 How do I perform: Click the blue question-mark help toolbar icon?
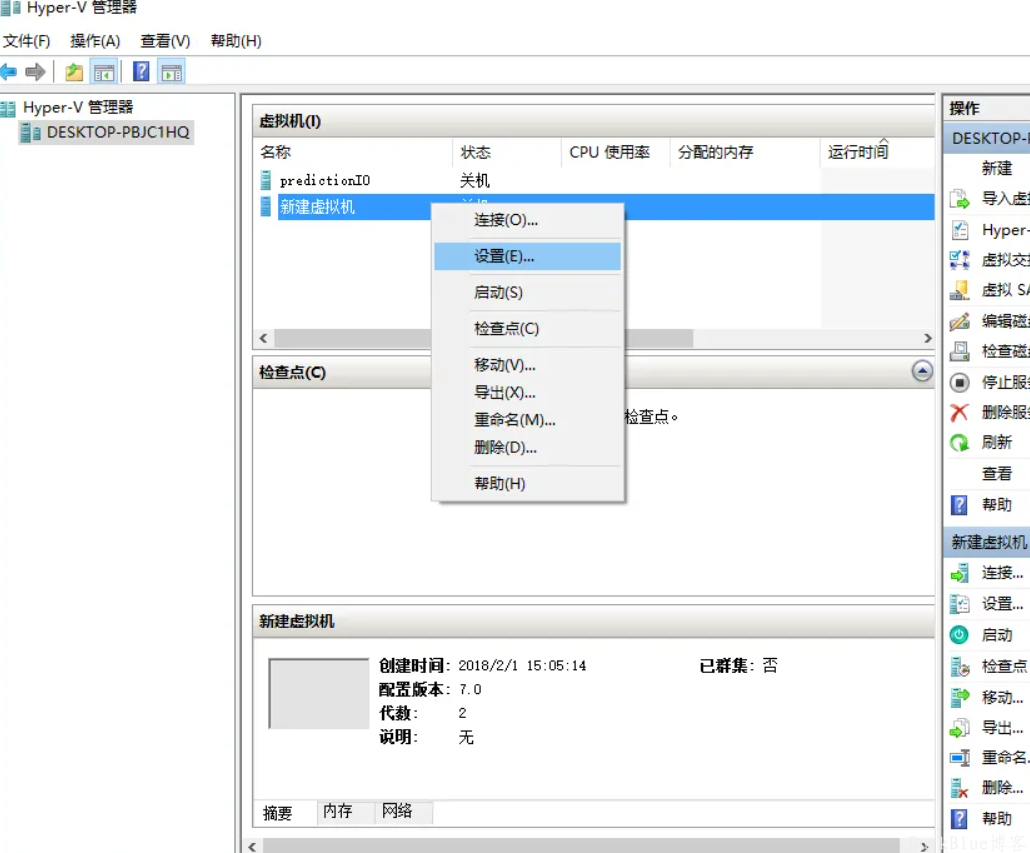141,72
